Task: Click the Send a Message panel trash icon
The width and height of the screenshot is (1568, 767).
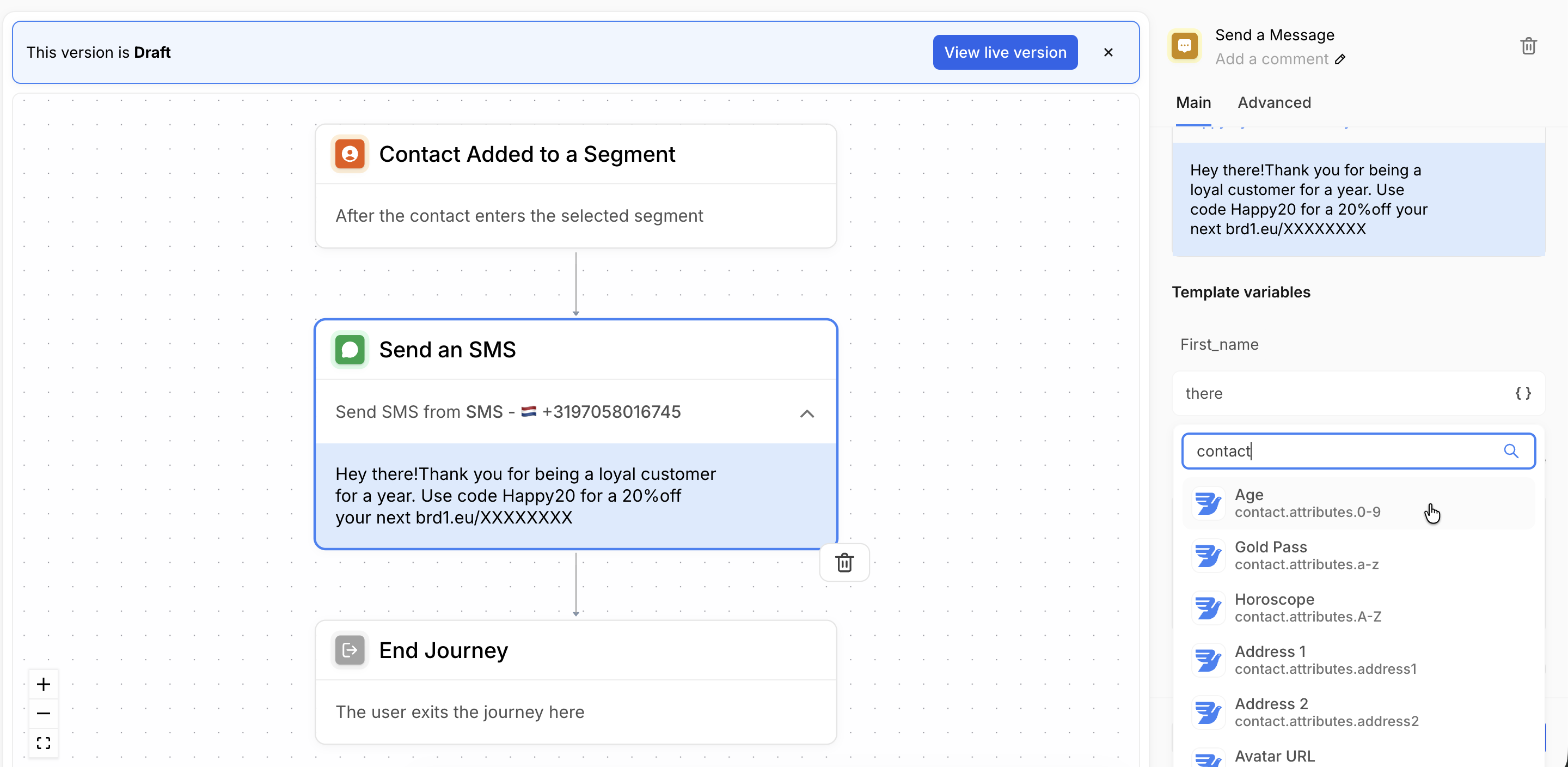Action: click(1528, 46)
